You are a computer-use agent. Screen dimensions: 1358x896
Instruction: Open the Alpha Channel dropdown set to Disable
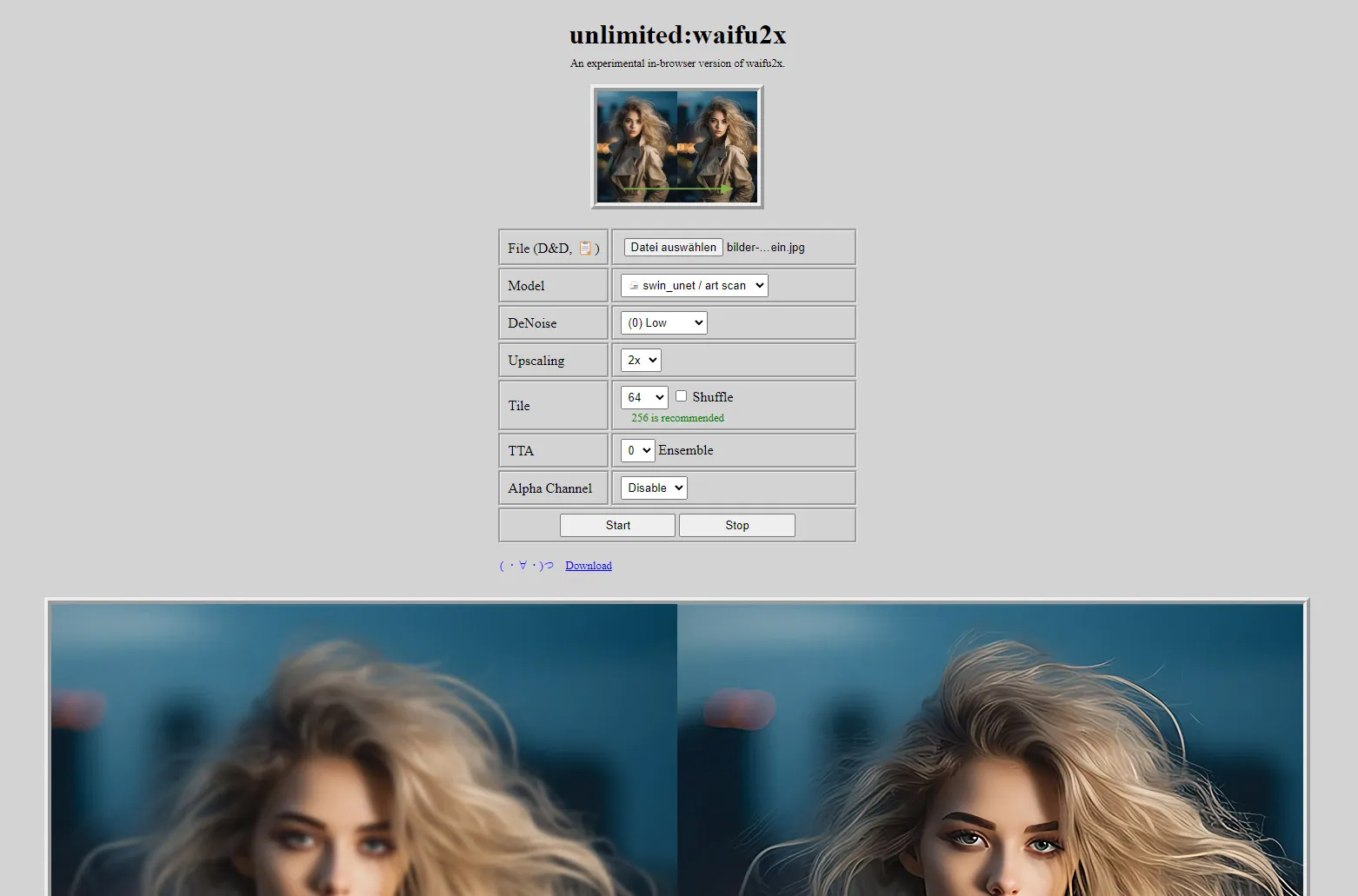click(x=654, y=488)
